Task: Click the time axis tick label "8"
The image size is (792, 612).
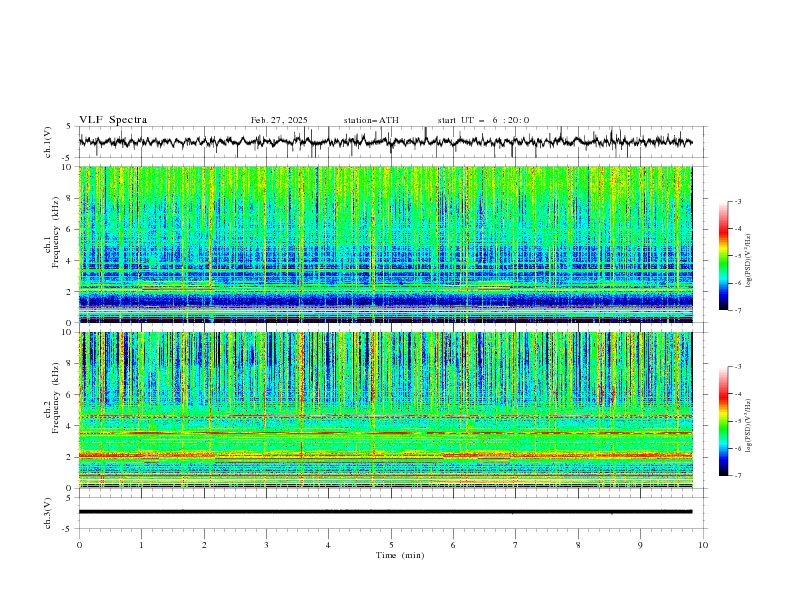Action: pos(578,545)
